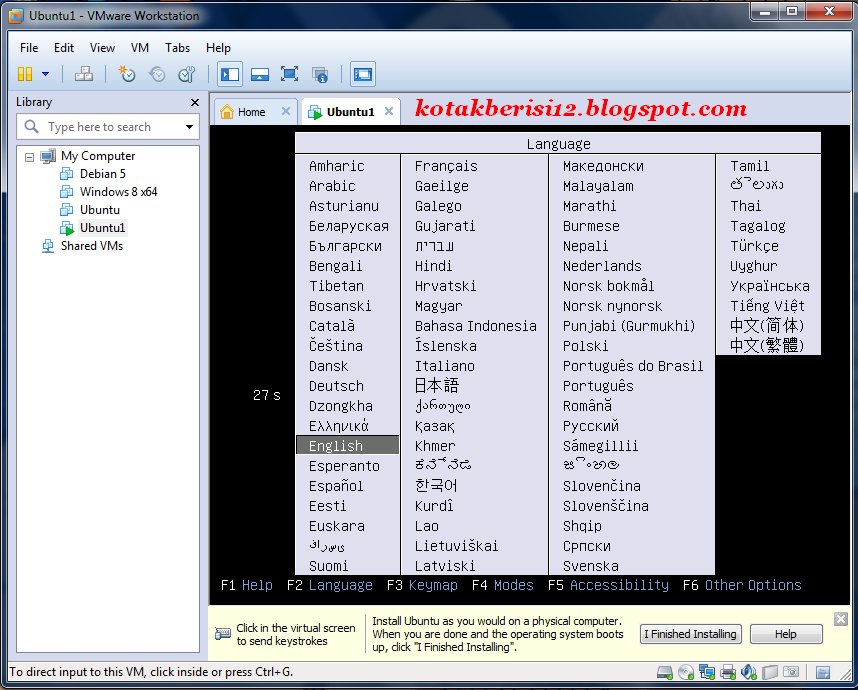
Task: Click the message log status icon
Action: (x=822, y=672)
